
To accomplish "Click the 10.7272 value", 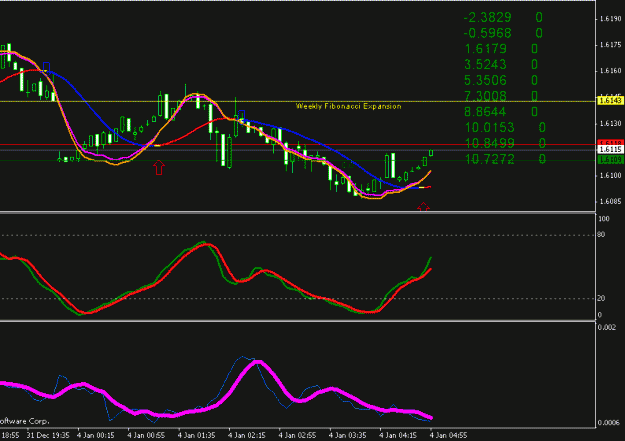I will tap(489, 159).
